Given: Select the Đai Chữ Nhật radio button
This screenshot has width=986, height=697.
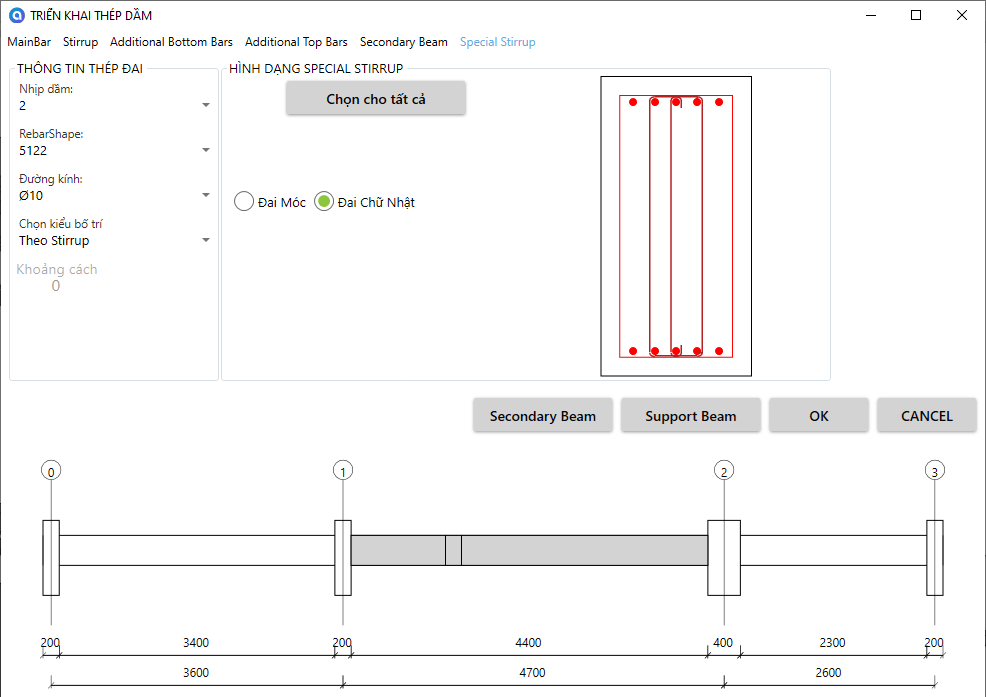Looking at the screenshot, I should coord(324,202).
